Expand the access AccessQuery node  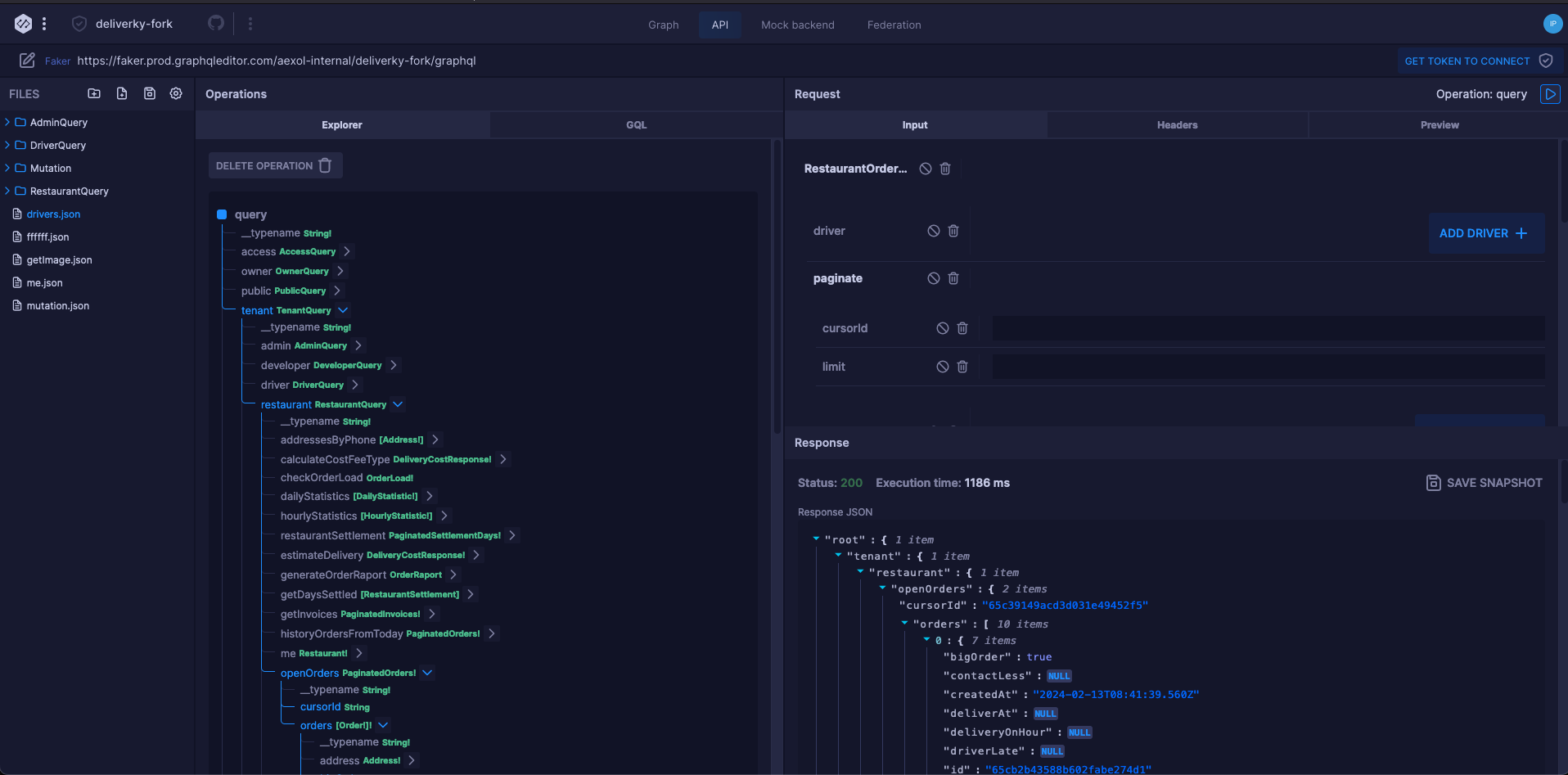tap(347, 251)
